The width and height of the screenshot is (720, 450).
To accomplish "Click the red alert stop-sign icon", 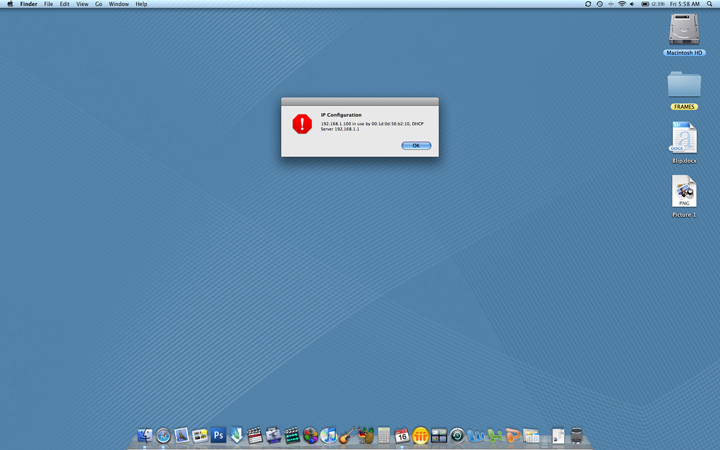I will click(x=302, y=124).
